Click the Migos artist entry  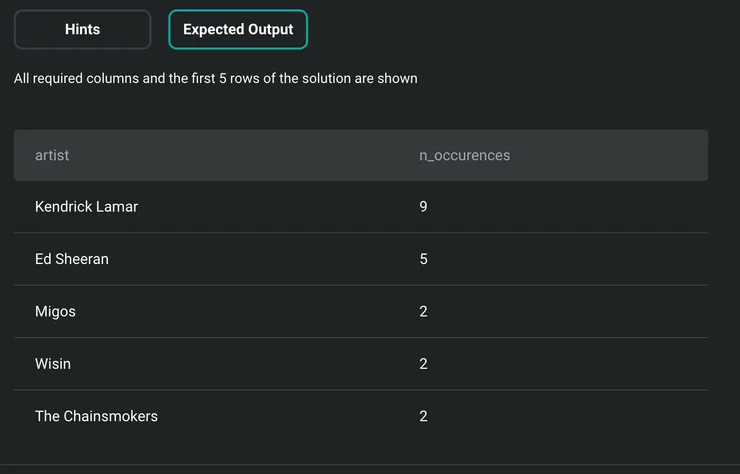click(55, 311)
